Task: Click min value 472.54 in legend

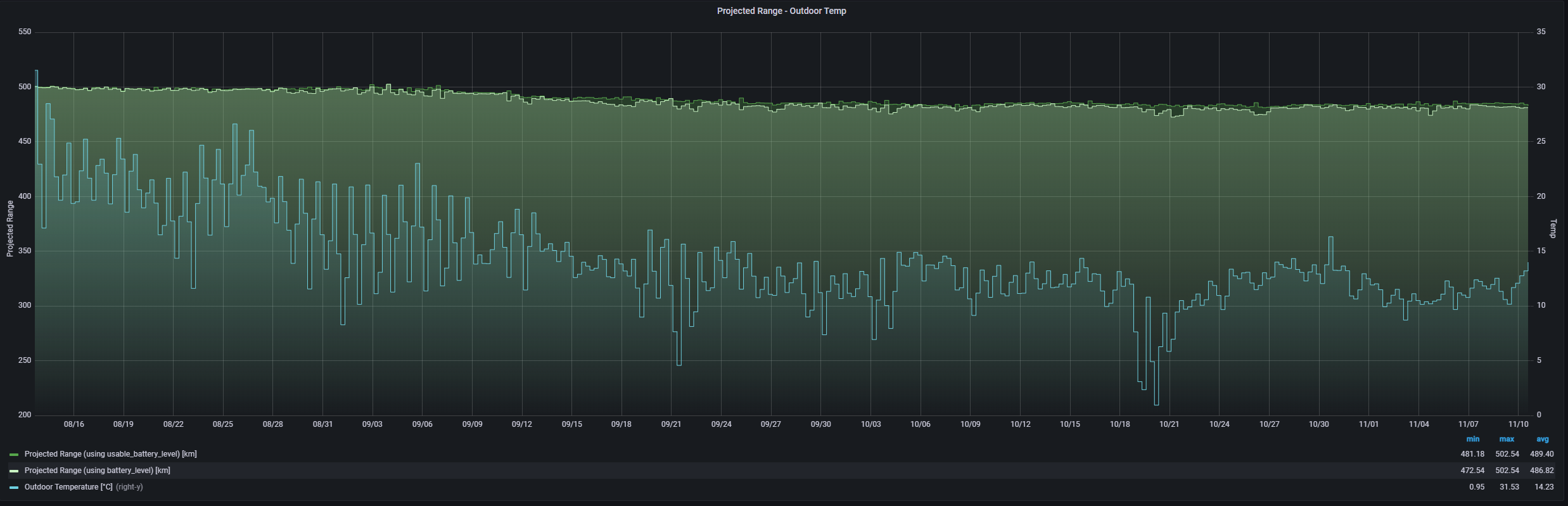Action: point(1472,471)
